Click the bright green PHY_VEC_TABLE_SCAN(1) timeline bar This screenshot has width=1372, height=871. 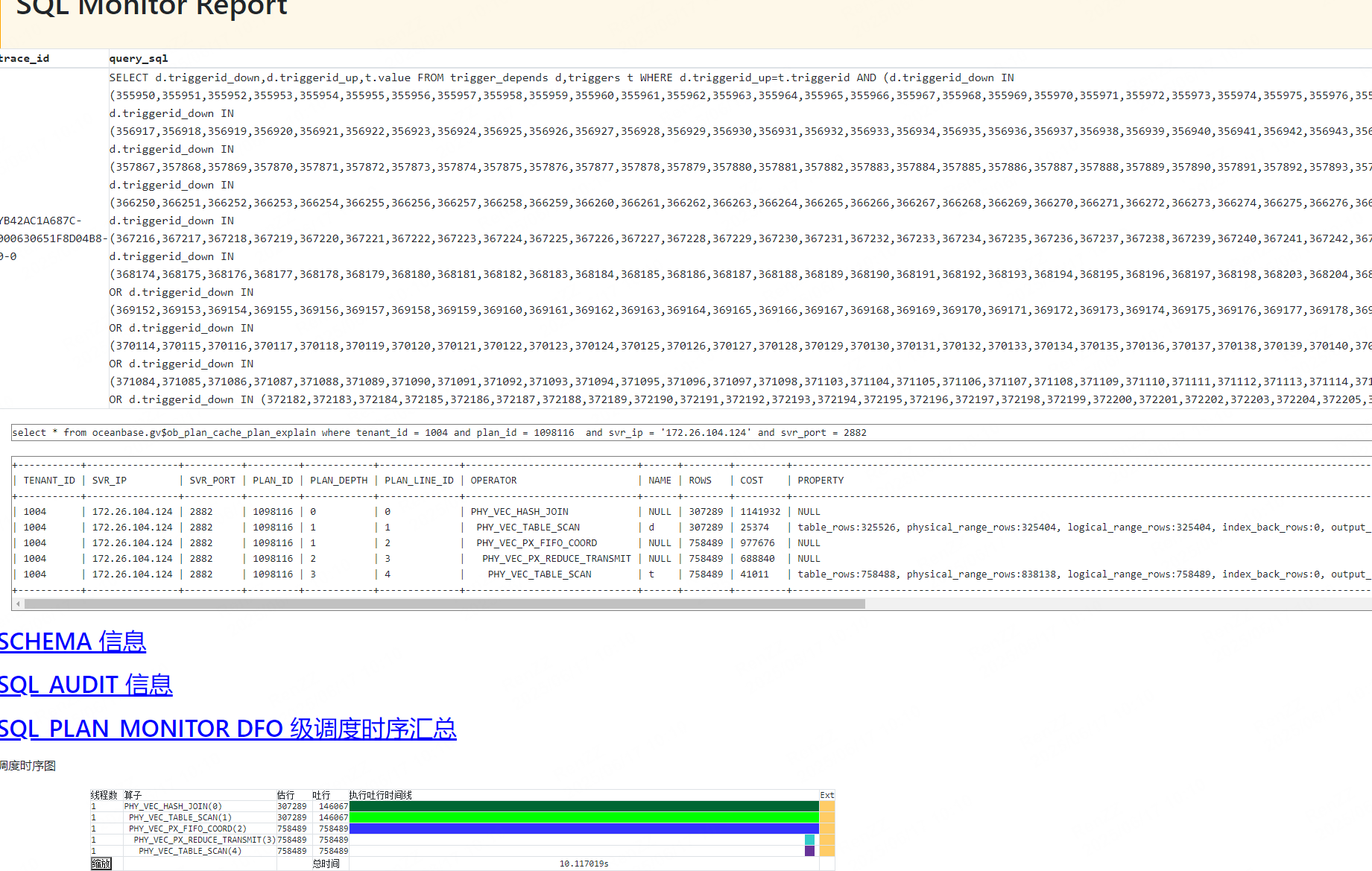click(584, 817)
